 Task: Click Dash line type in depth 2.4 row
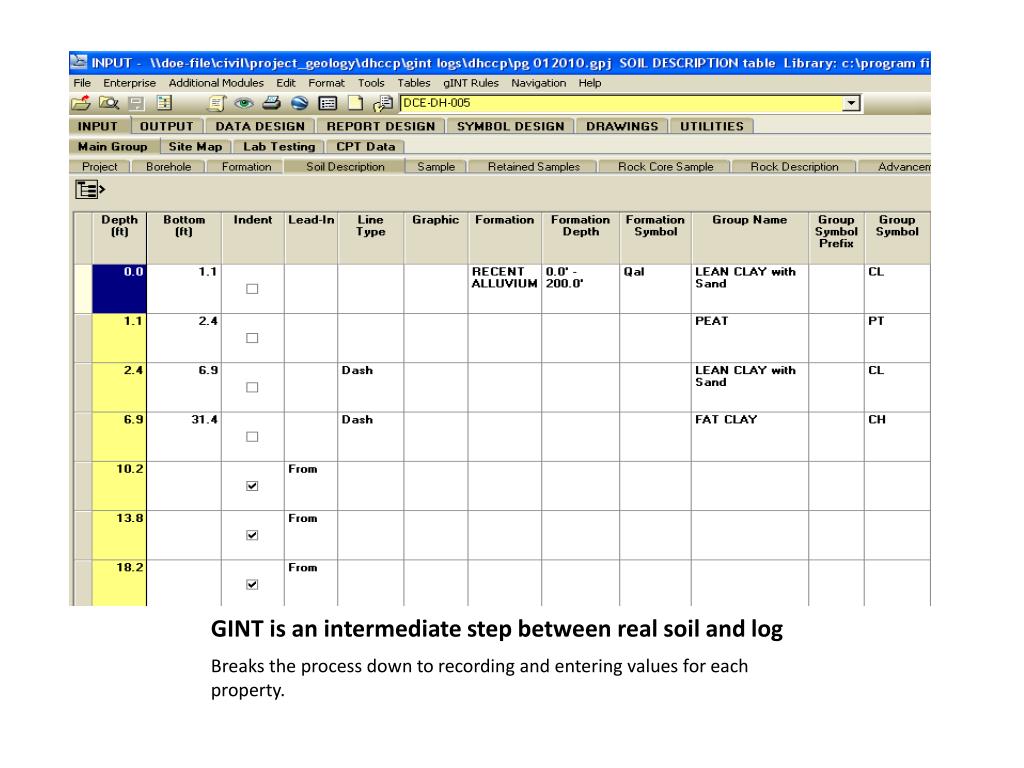[x=370, y=387]
